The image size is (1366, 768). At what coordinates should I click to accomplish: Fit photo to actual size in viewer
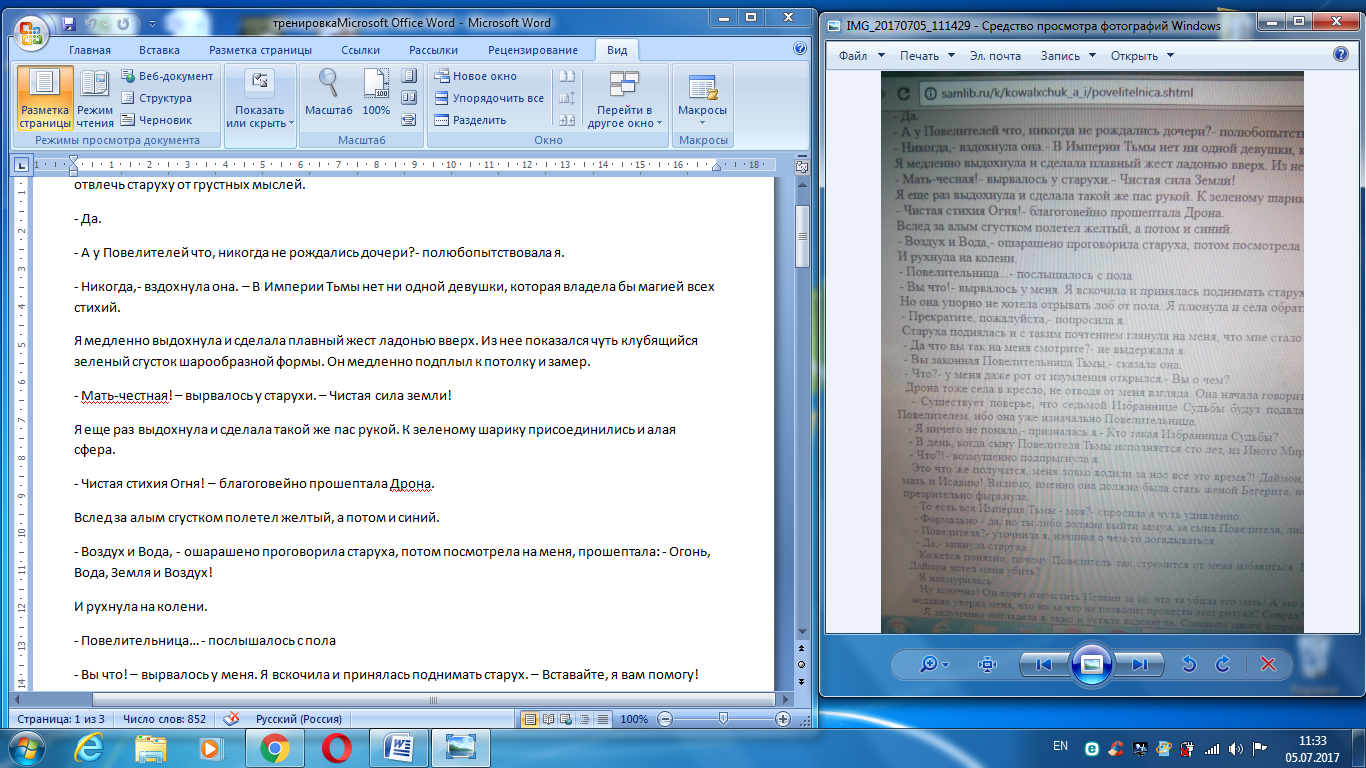(987, 664)
